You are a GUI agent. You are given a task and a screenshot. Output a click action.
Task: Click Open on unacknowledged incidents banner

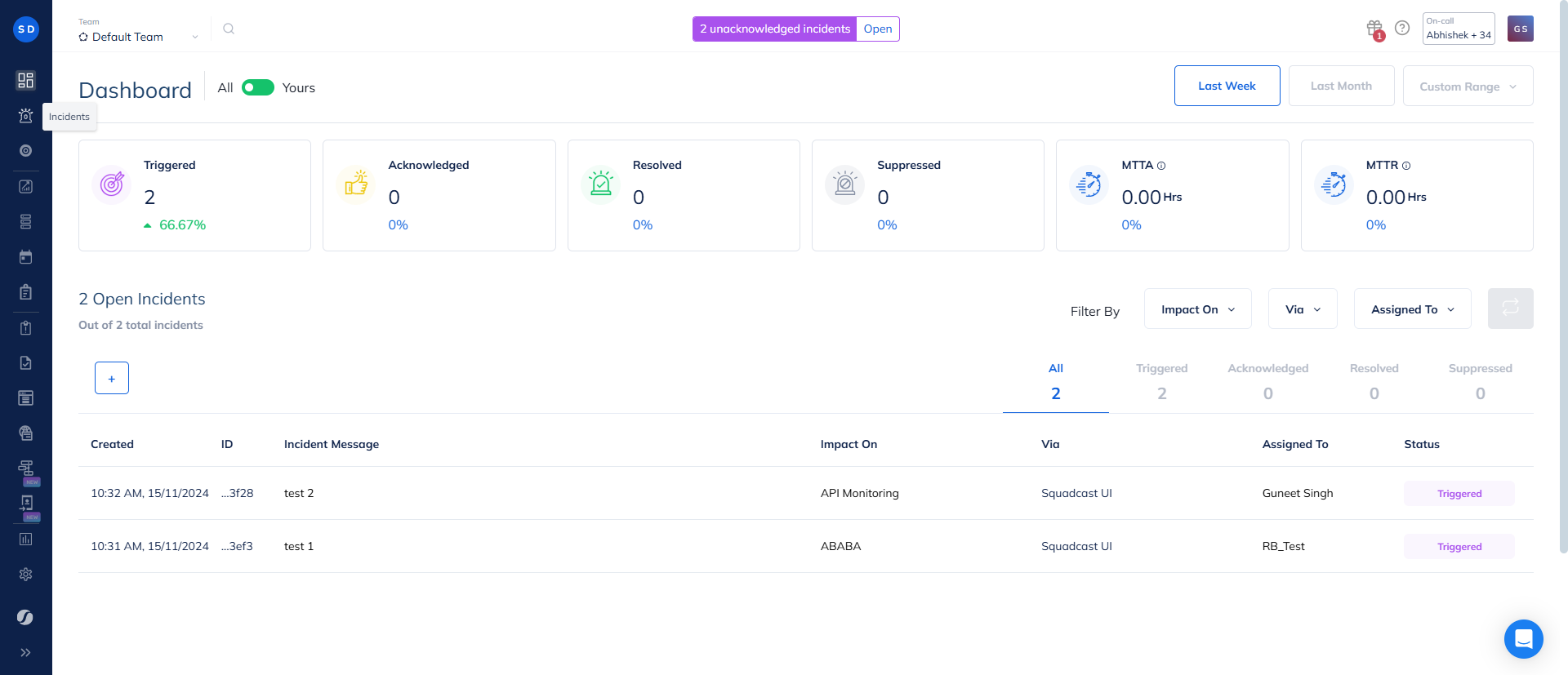(878, 29)
